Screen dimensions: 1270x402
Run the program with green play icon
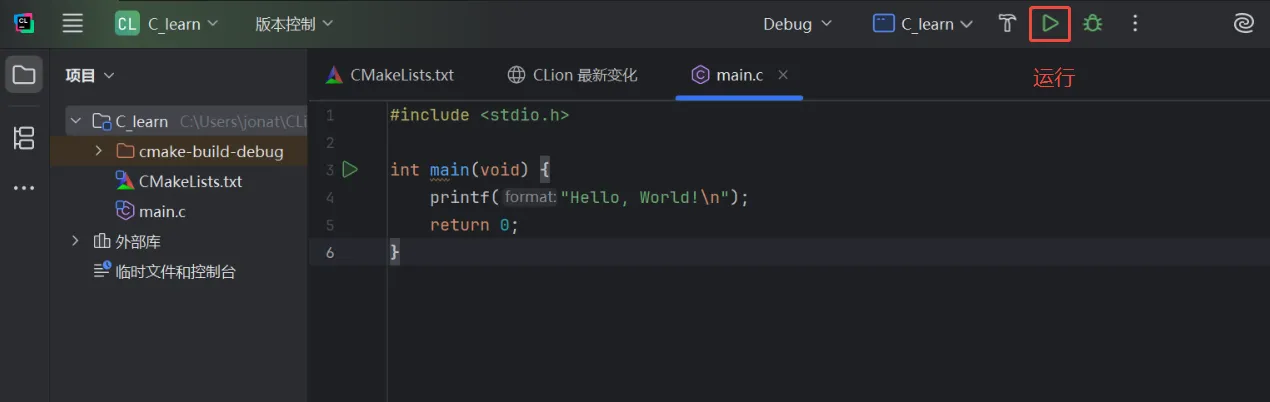pyautogui.click(x=1050, y=23)
